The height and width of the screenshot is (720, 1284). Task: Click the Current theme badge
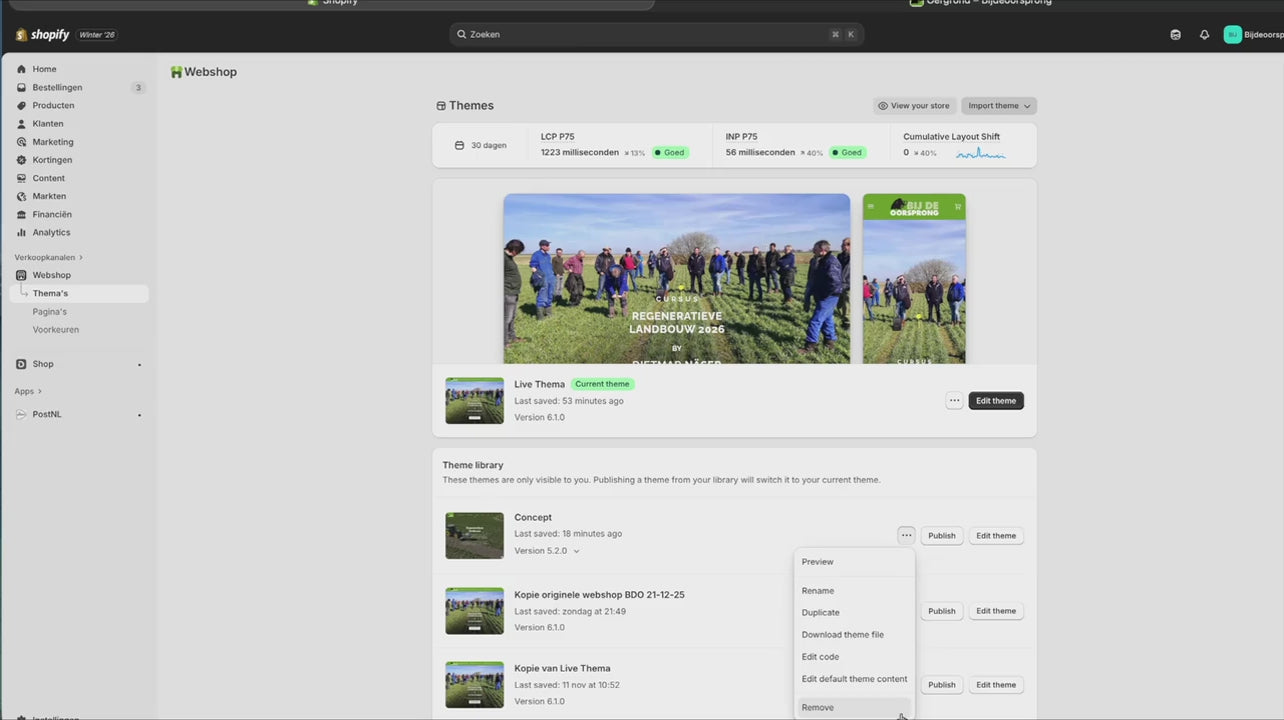(x=603, y=384)
